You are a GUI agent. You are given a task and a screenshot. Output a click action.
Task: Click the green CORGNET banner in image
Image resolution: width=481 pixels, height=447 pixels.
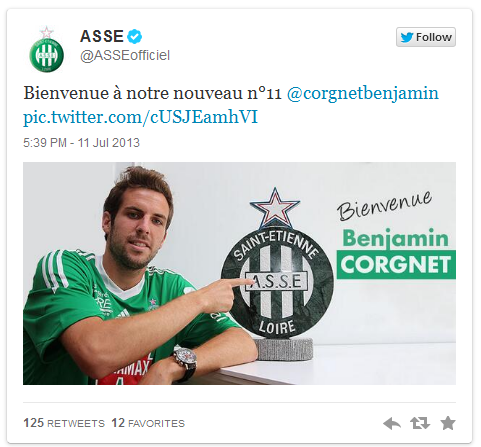396,265
